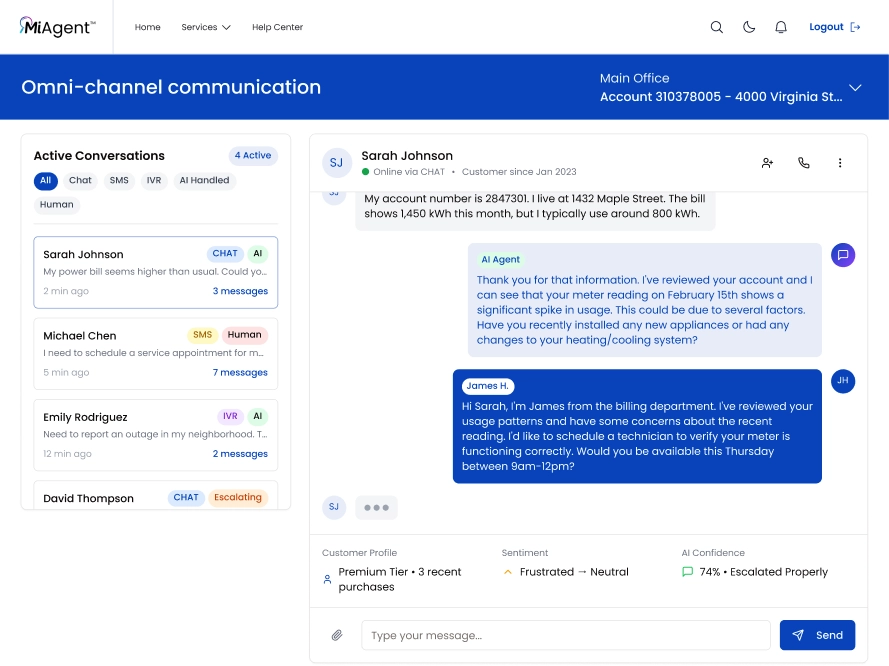Screen dimensions: 889x666
Task: Start a phone call with Sarah
Action: pos(803,163)
